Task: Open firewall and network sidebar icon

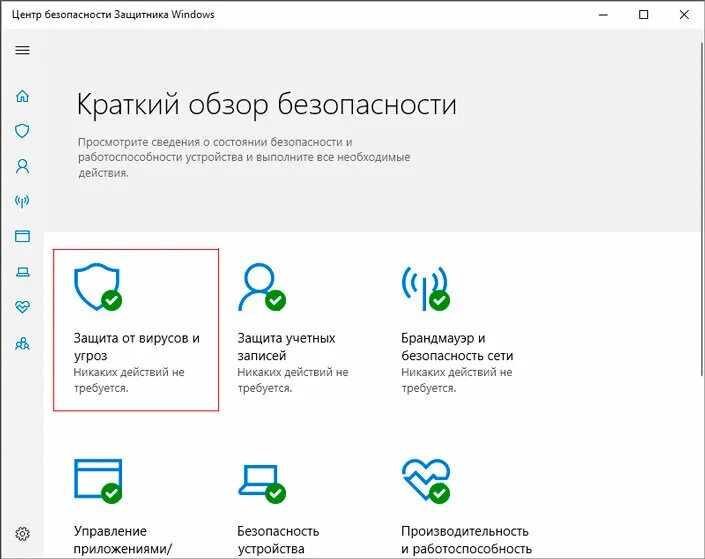Action: pyautogui.click(x=22, y=201)
